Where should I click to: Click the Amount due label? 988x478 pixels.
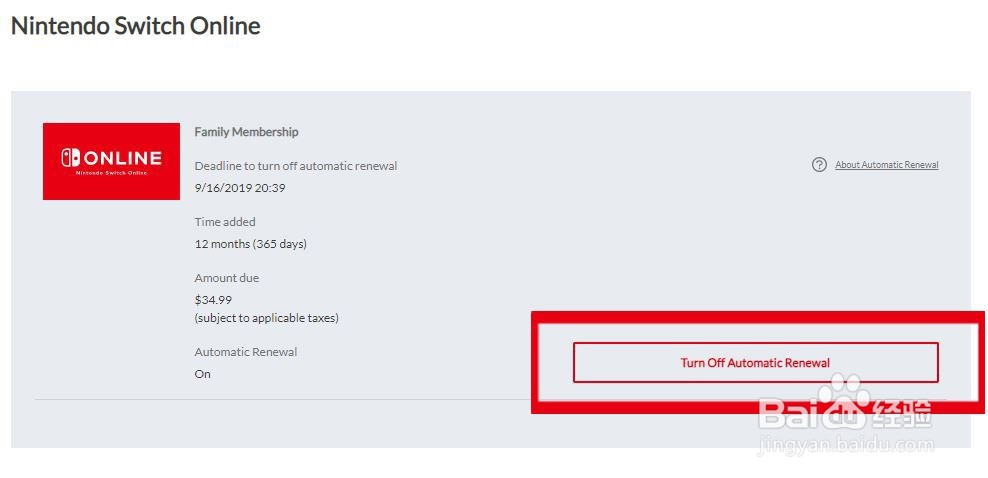[x=227, y=278]
